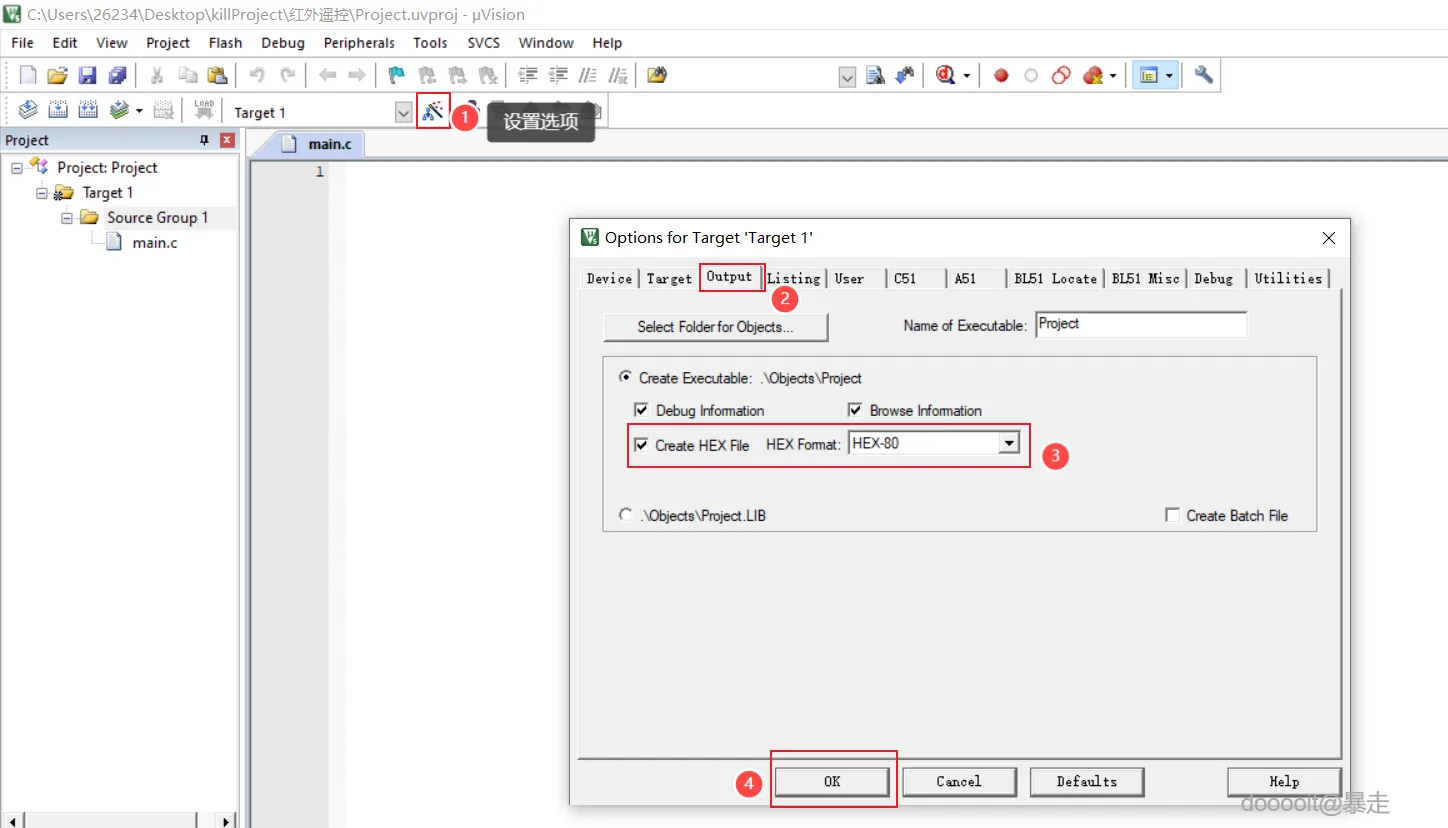Screen dimensions: 1448x828
Task: Click the Open file folder icon
Action: (58, 75)
